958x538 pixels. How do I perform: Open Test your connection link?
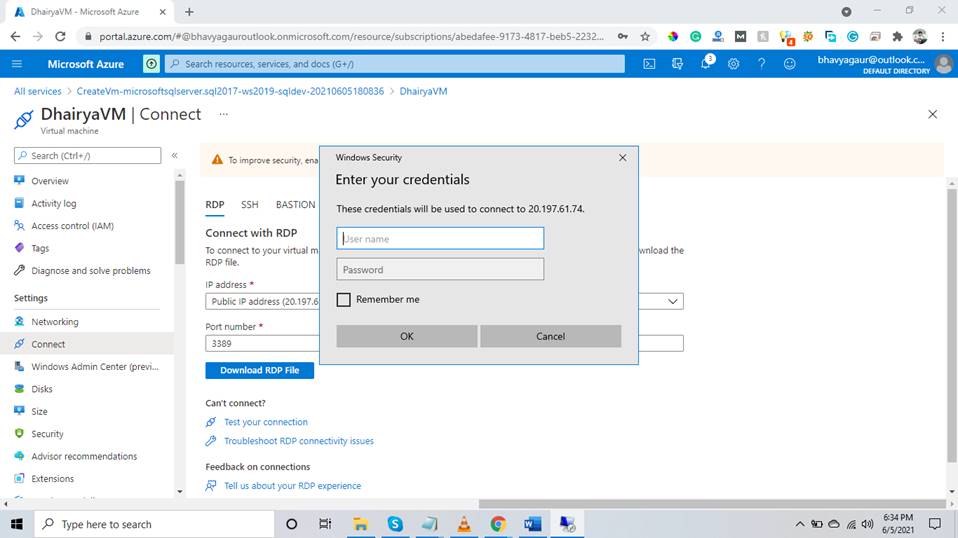point(266,422)
